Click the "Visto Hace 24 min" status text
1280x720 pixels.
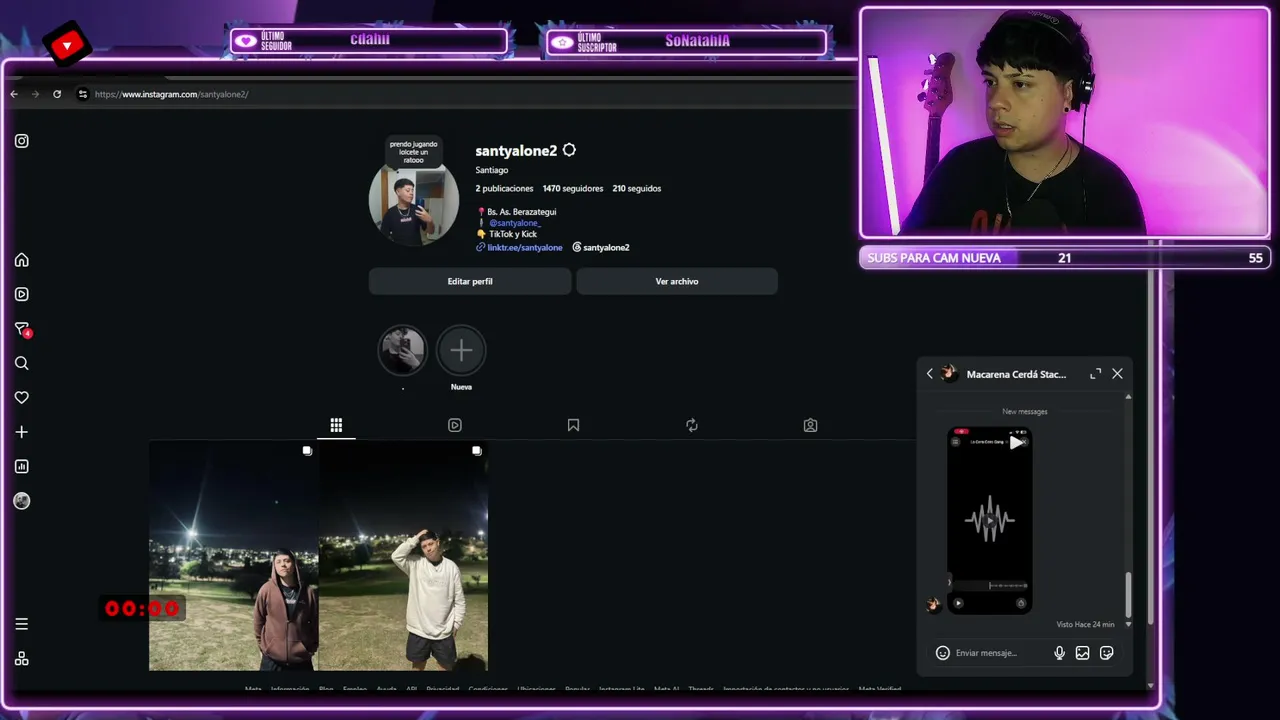tap(1085, 624)
